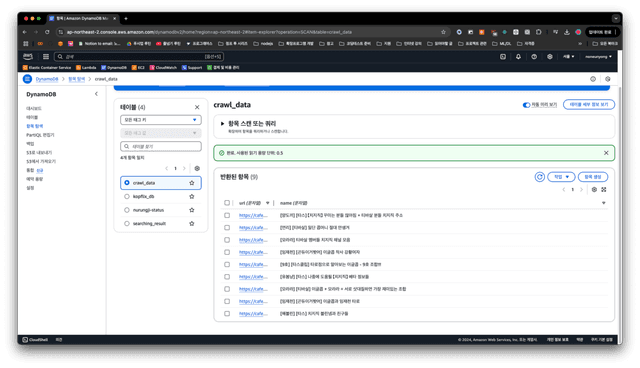This screenshot has width=640, height=368.
Task: Favorite the crawl_data table with its star
Action: 191,183
